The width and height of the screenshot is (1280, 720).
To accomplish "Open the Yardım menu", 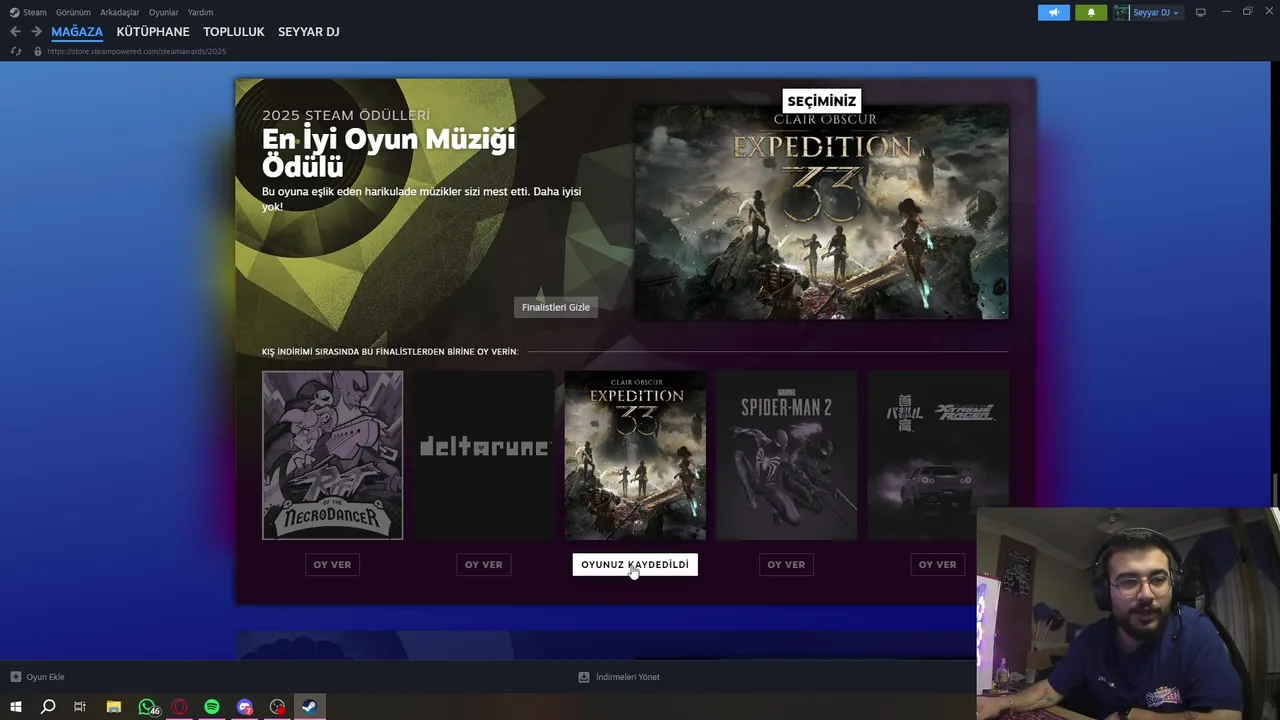I will tap(200, 12).
